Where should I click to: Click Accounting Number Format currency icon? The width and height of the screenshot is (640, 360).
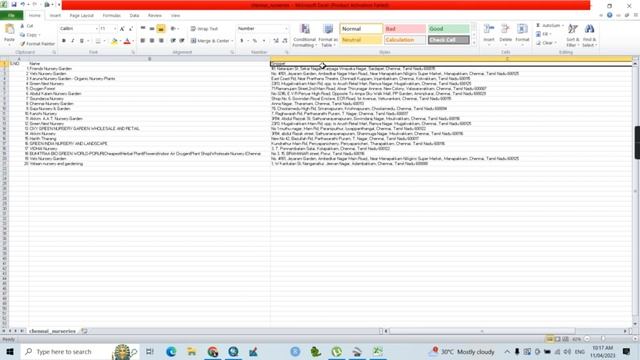[x=242, y=41]
